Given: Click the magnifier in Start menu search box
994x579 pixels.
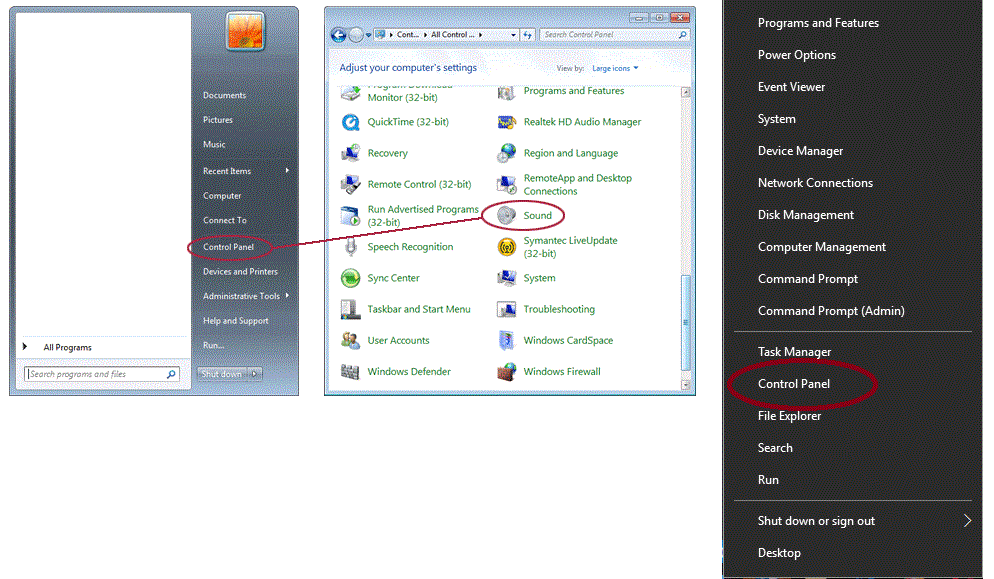Looking at the screenshot, I should coord(171,374).
